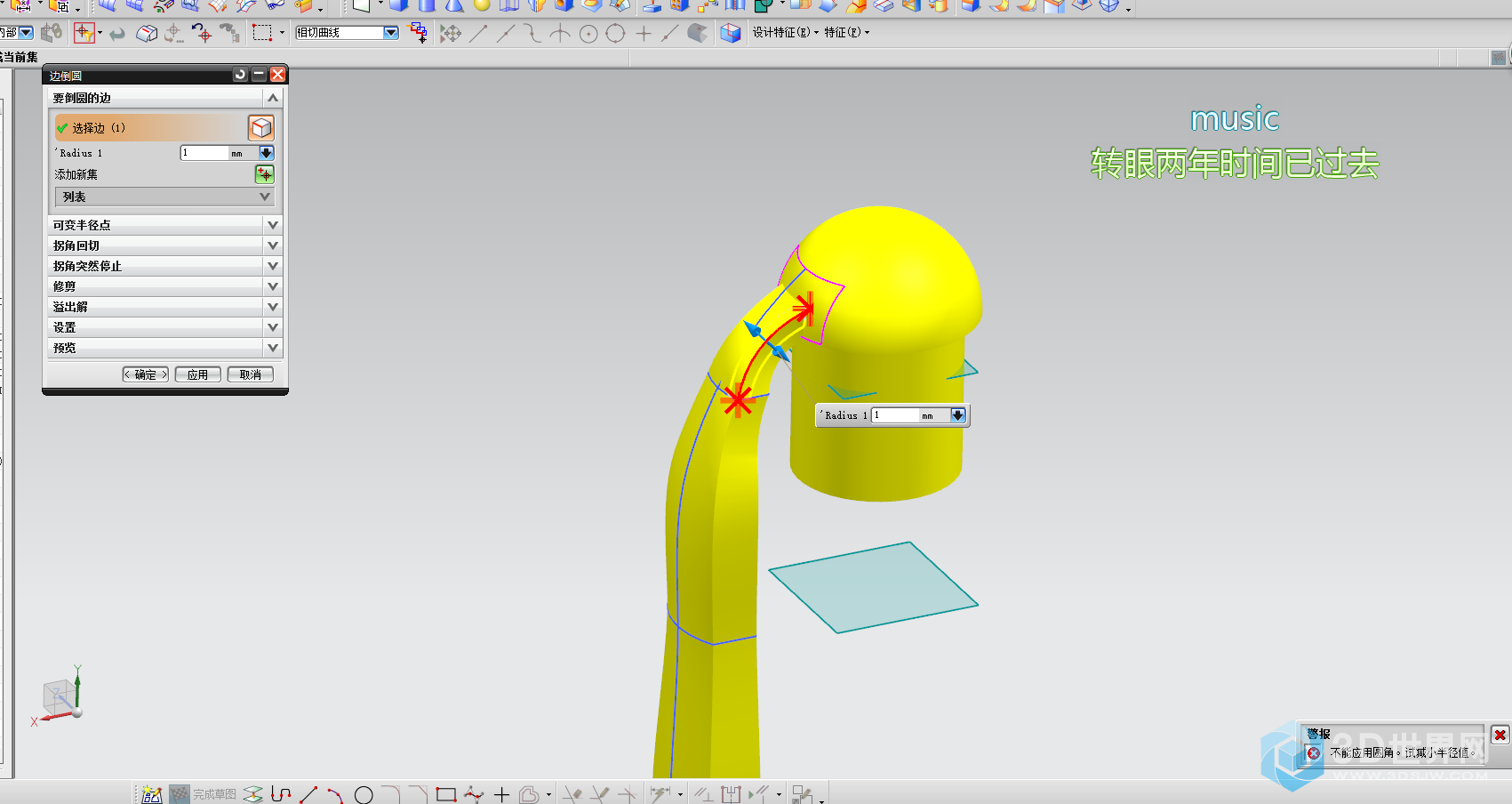Click the select edge cube icon in dialog
Viewport: 1512px width, 804px height.
260,128
